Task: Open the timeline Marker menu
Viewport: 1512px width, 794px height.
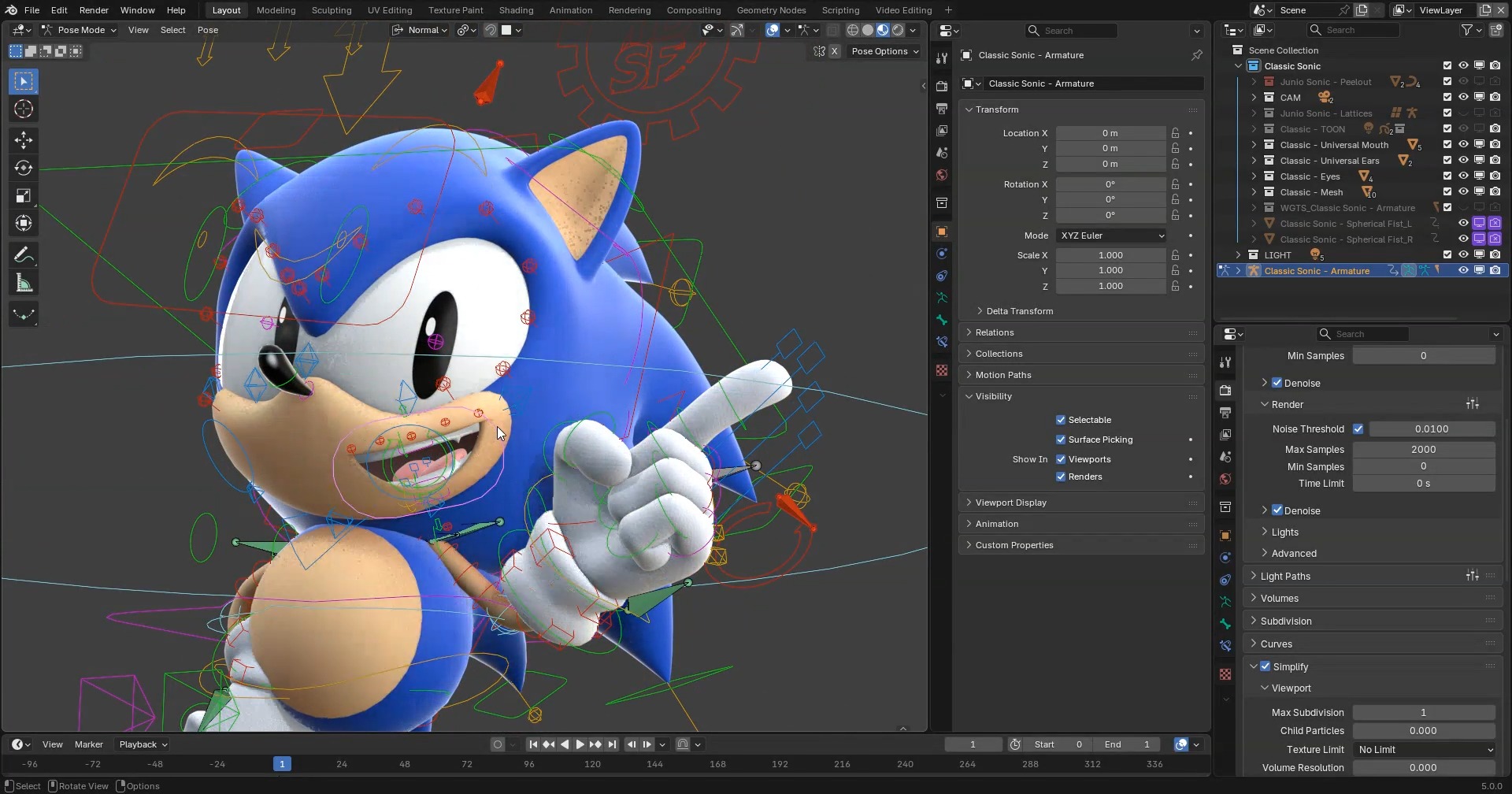Action: (89, 744)
